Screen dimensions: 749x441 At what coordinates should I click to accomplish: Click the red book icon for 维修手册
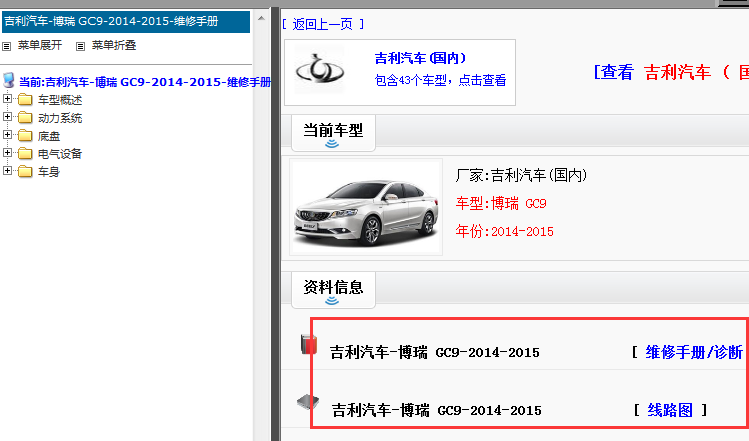[309, 344]
